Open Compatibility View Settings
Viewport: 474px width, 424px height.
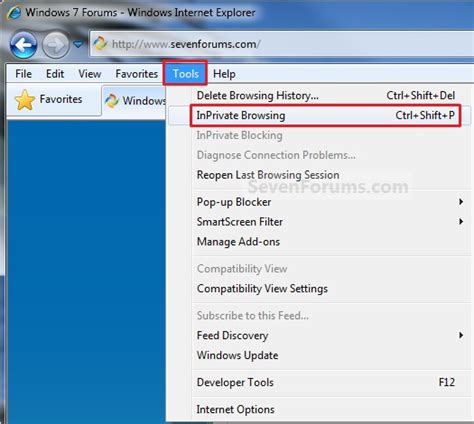(x=320, y=289)
